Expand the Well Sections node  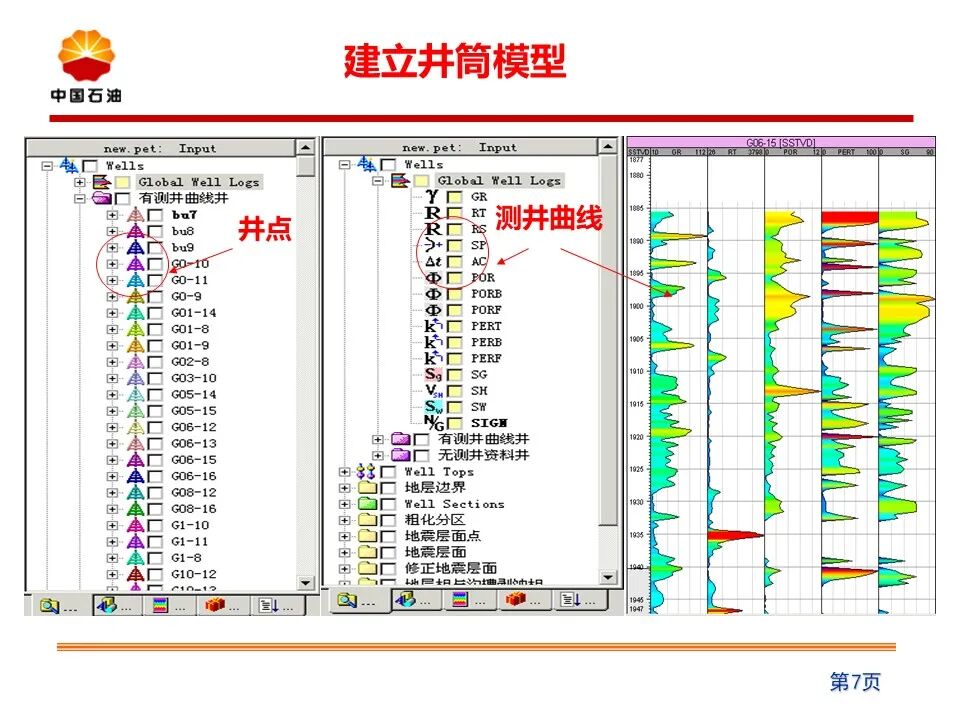click(345, 504)
